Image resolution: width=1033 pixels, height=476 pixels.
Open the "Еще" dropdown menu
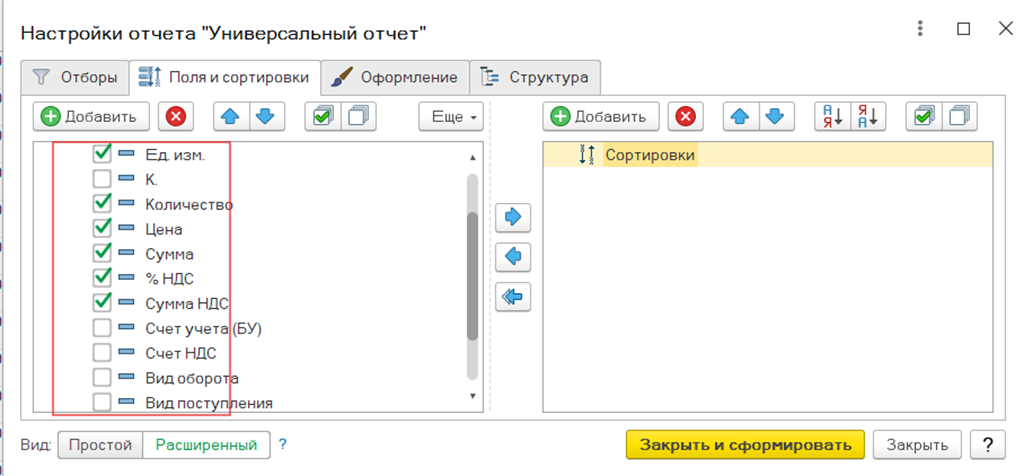(x=451, y=117)
